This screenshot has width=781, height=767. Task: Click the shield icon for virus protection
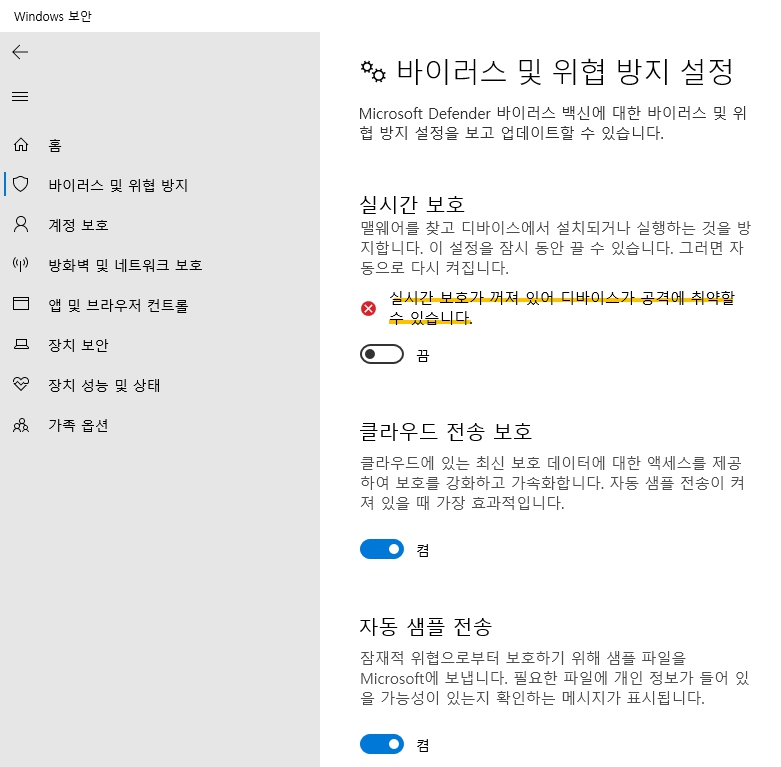click(21, 184)
